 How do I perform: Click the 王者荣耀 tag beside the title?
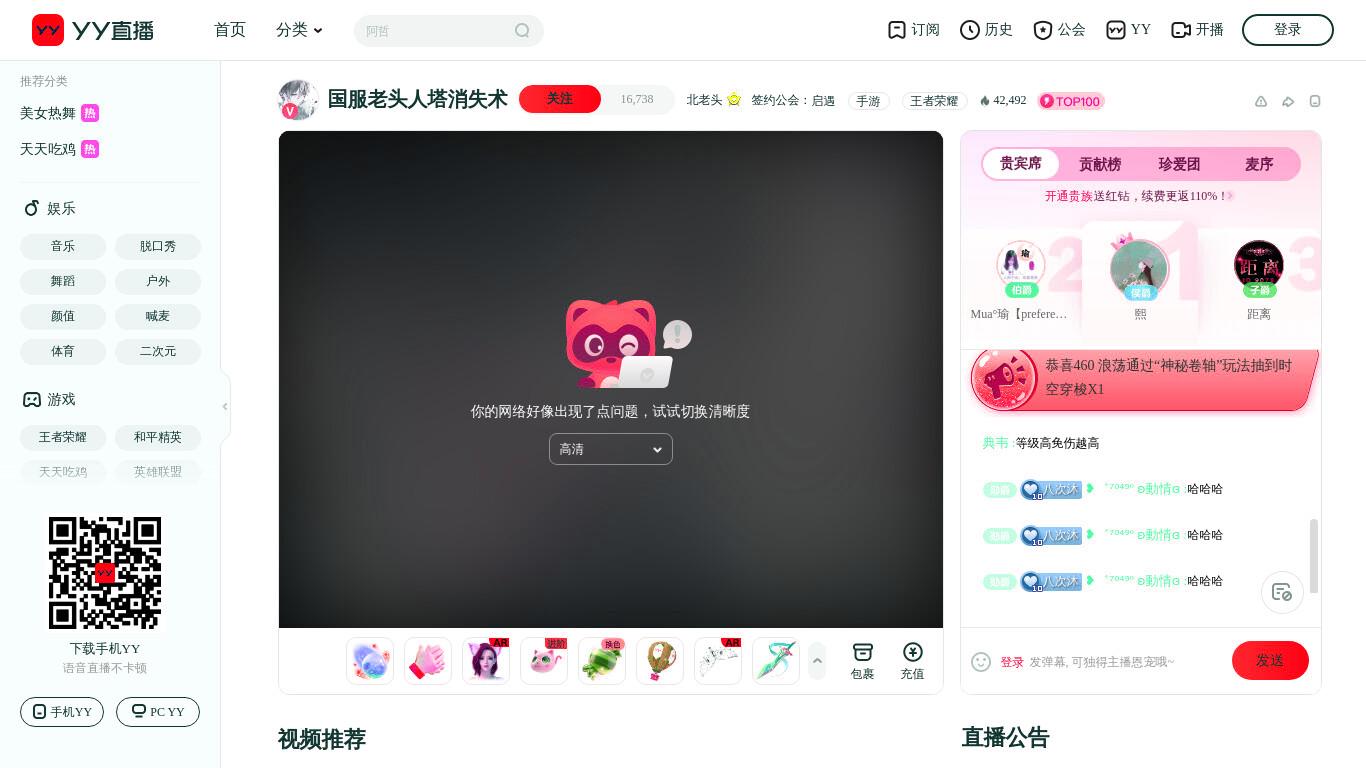[x=934, y=101]
